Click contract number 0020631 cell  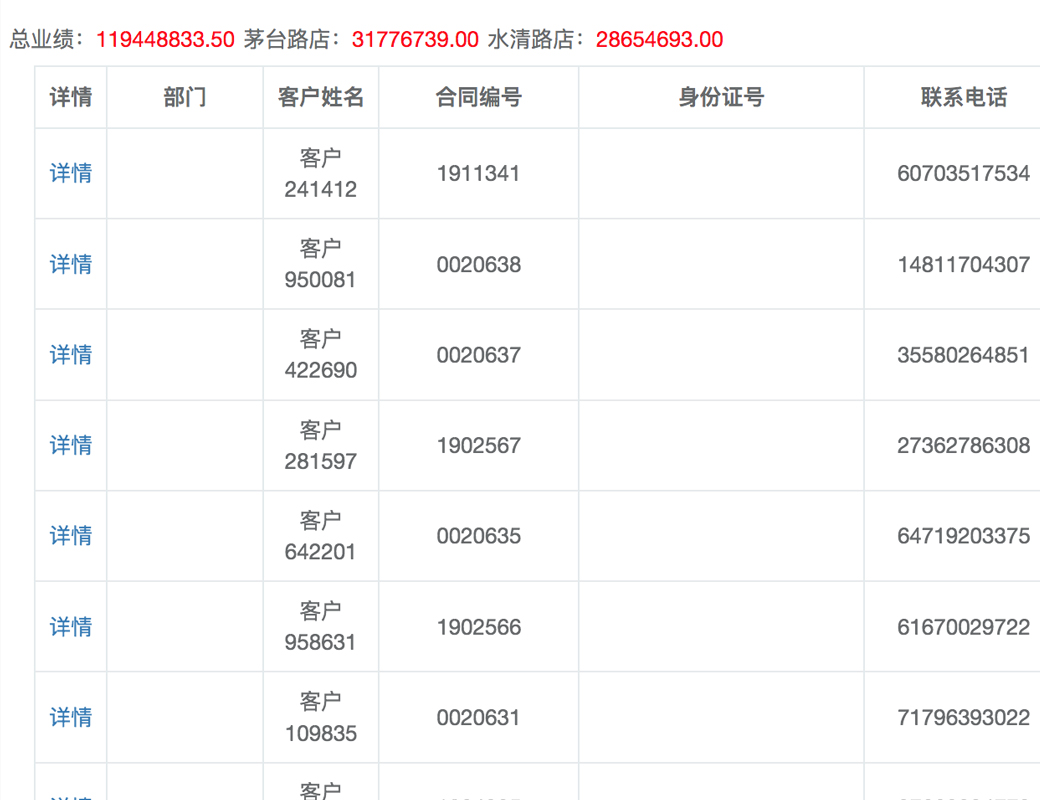pyautogui.click(x=478, y=717)
